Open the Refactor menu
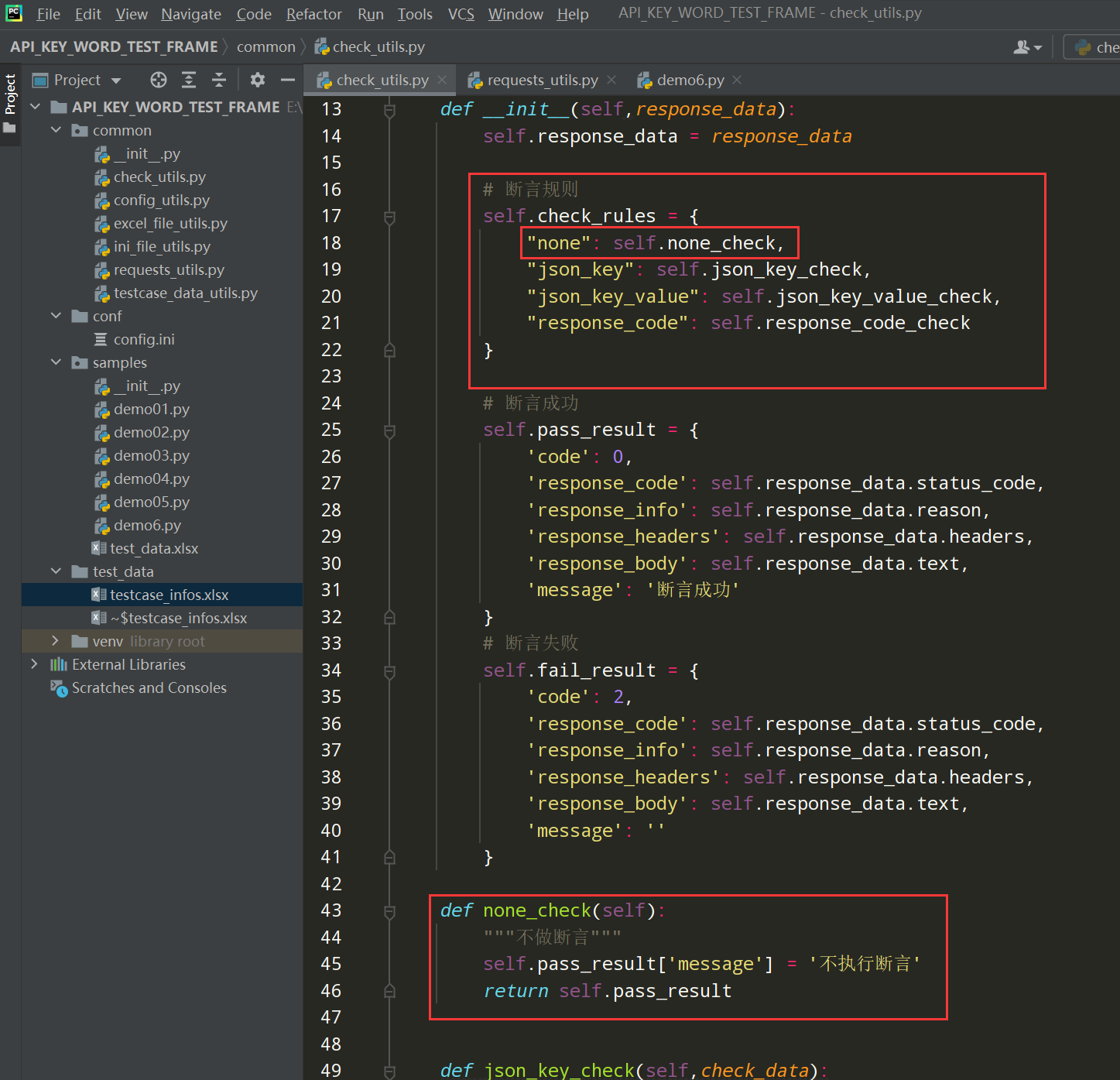1120x1080 pixels. click(x=313, y=14)
